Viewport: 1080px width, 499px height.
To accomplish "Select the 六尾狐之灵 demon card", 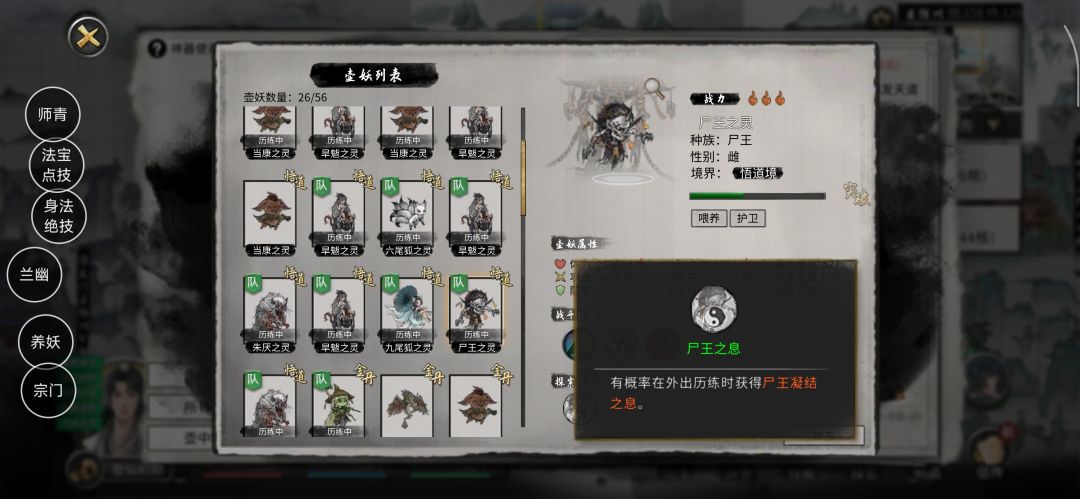I will click(407, 218).
